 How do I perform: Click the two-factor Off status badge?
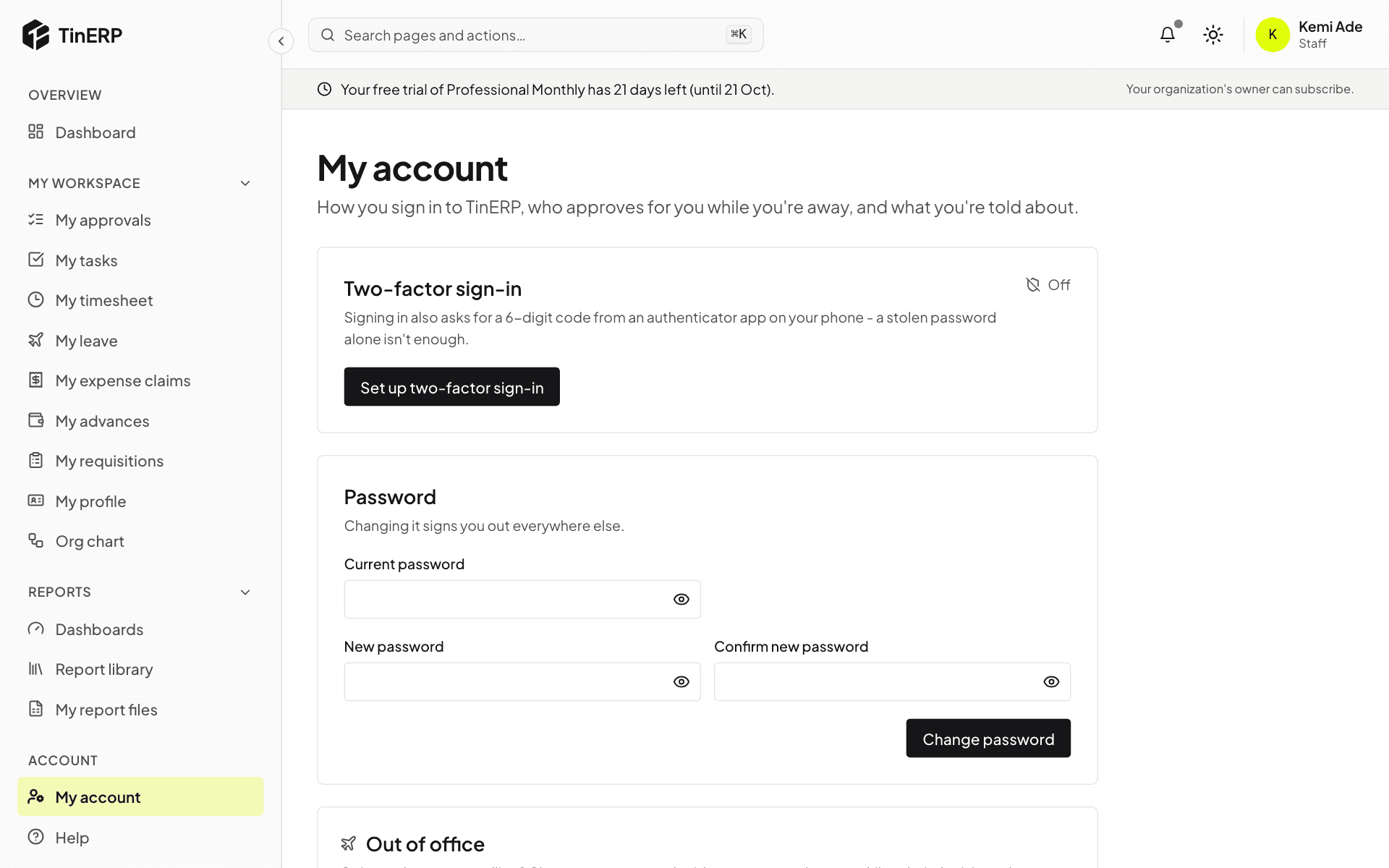[1048, 285]
